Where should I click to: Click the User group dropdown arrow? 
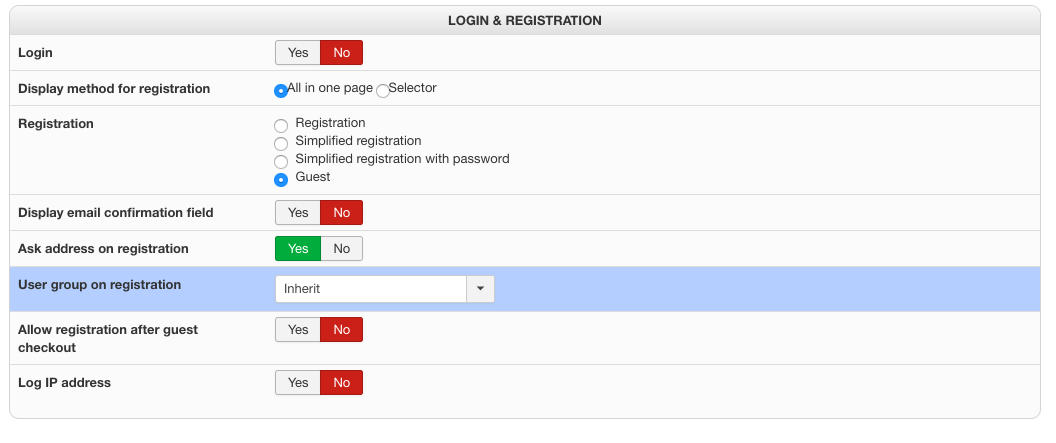click(x=480, y=289)
